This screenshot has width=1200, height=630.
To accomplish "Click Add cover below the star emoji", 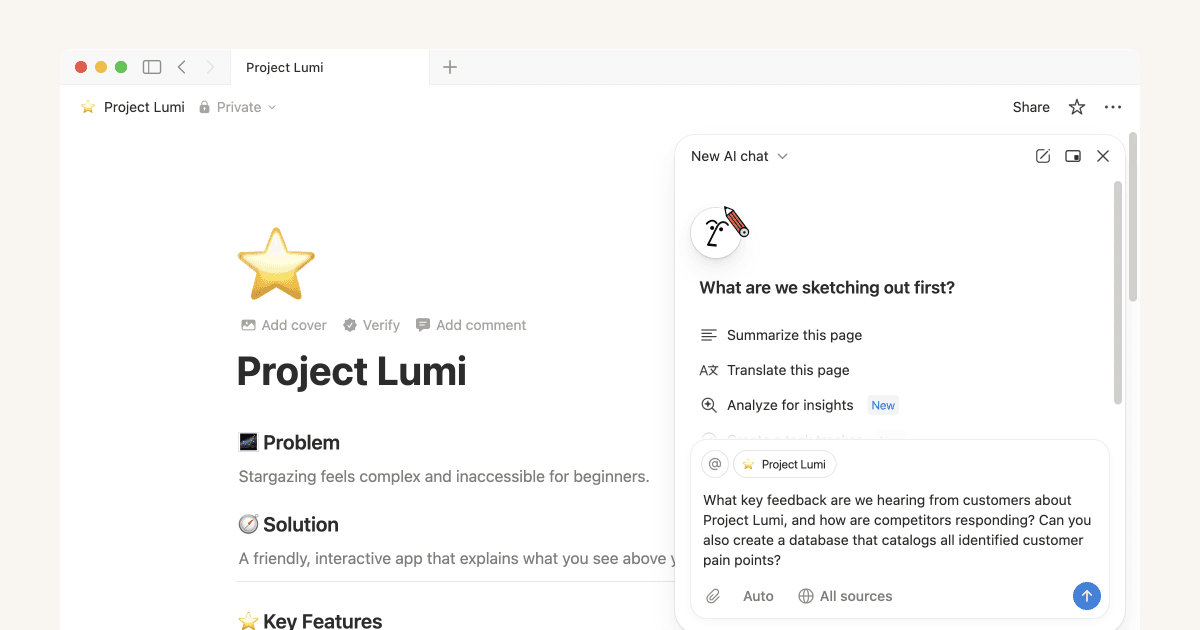I will coord(283,325).
